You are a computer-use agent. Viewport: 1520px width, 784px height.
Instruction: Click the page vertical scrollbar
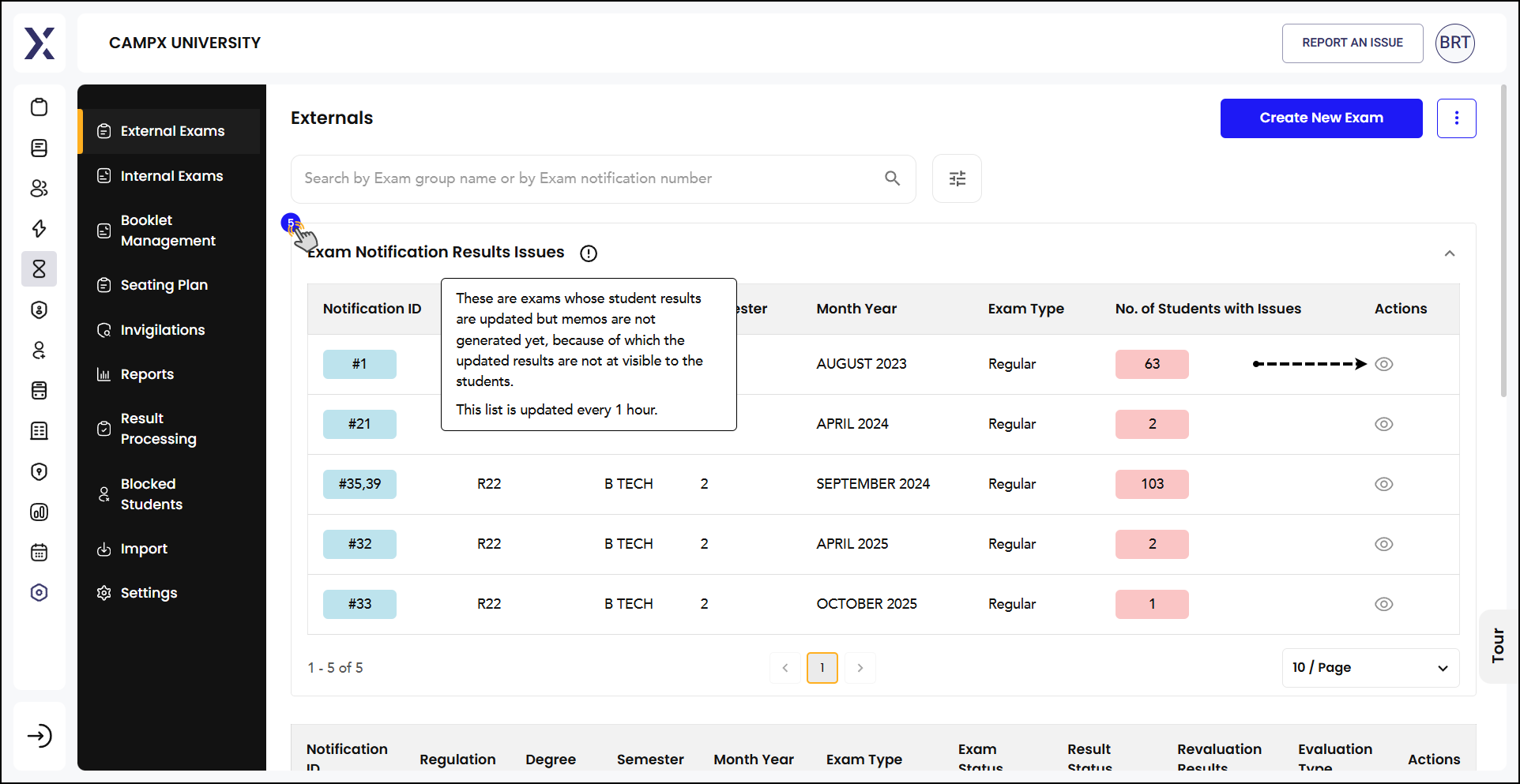pyautogui.click(x=1503, y=241)
